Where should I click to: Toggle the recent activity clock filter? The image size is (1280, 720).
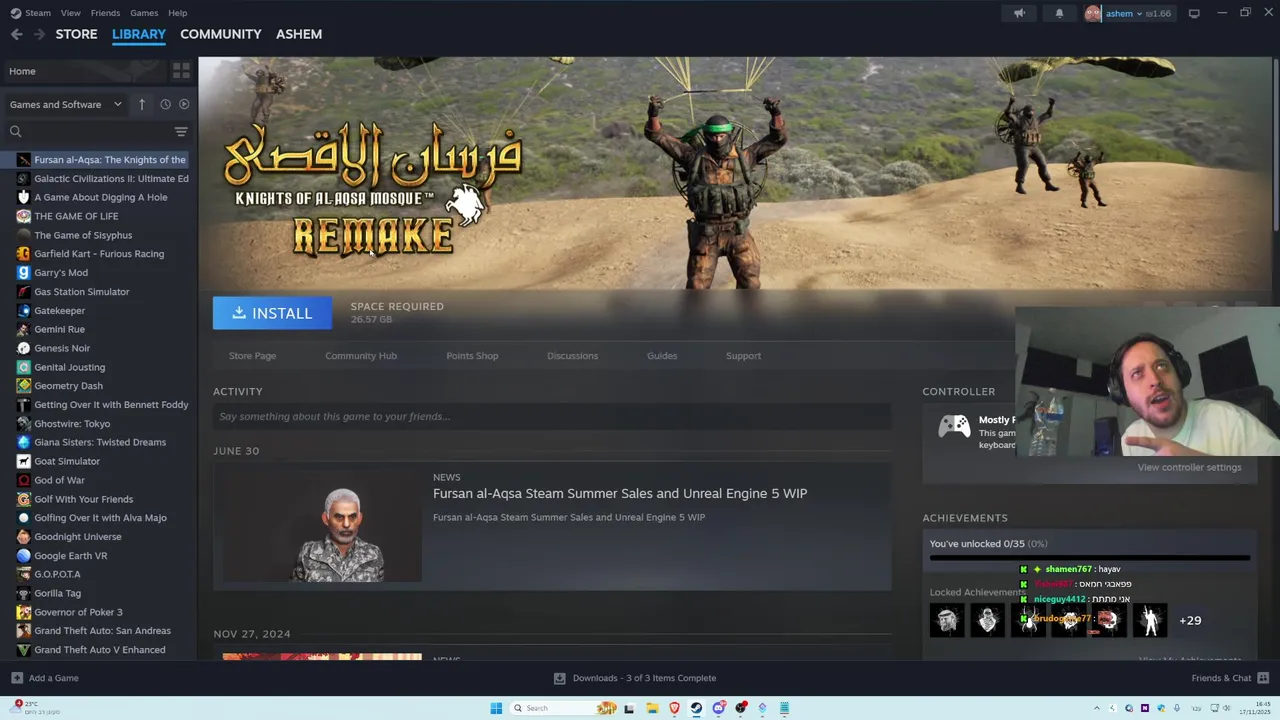click(165, 104)
